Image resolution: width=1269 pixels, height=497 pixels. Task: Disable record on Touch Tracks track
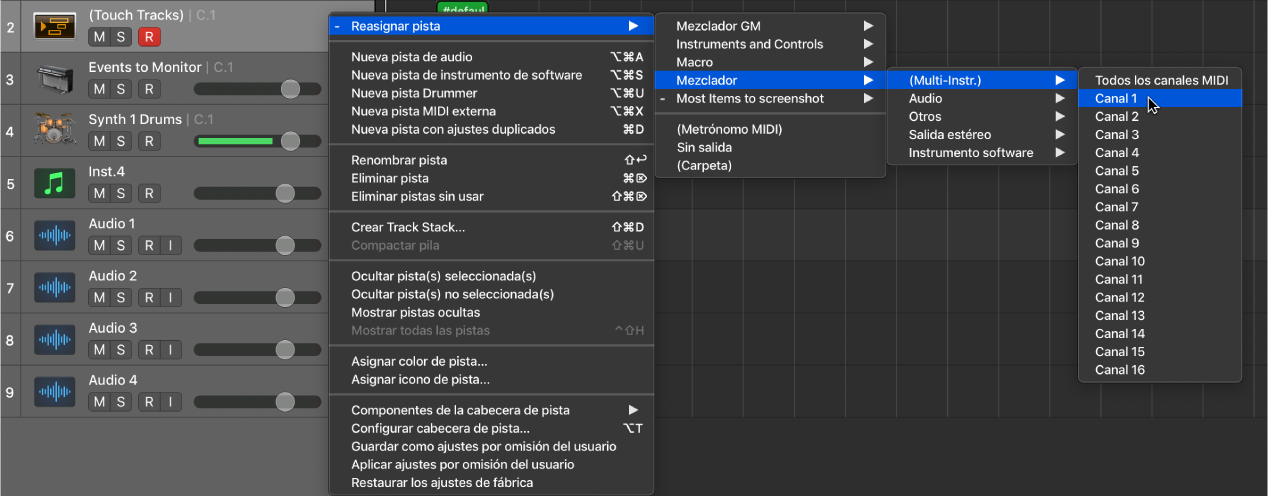coord(148,37)
